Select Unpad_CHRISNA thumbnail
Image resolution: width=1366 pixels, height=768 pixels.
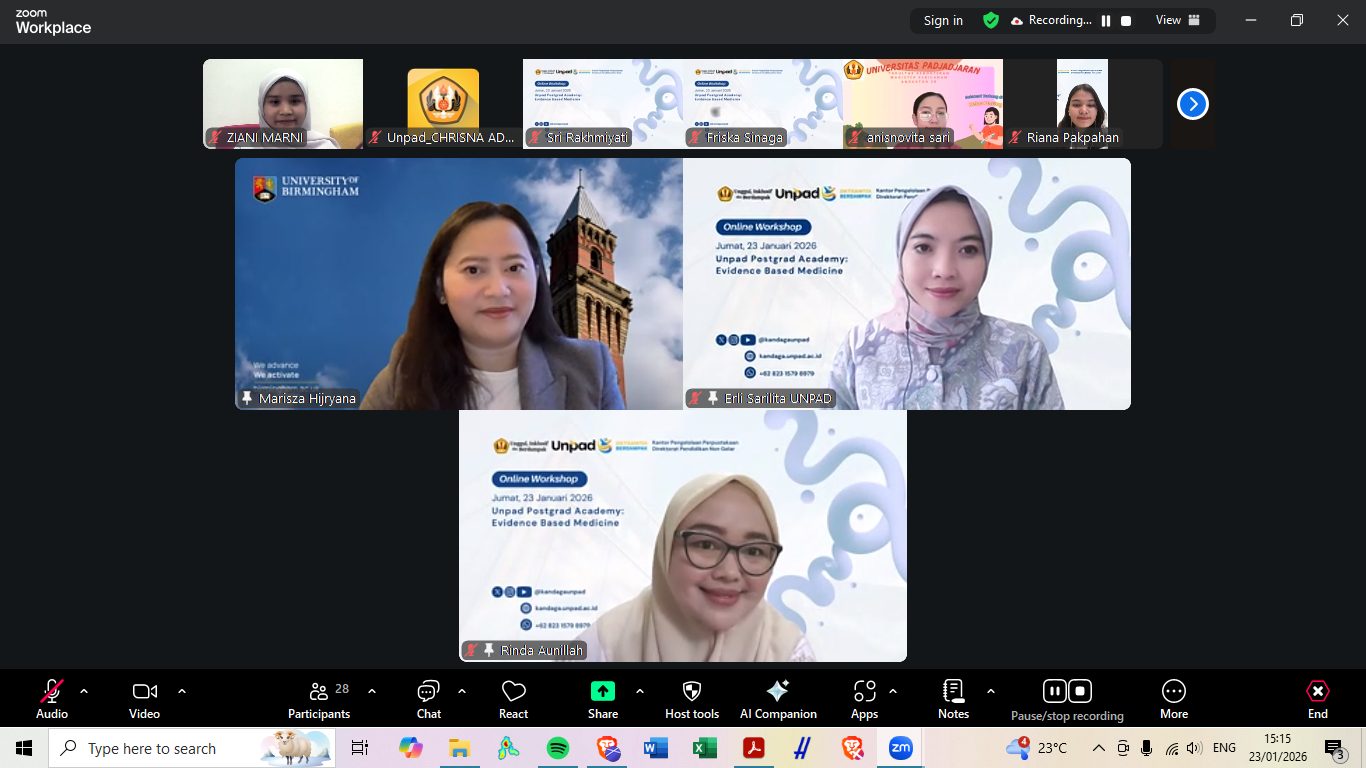[x=443, y=104]
